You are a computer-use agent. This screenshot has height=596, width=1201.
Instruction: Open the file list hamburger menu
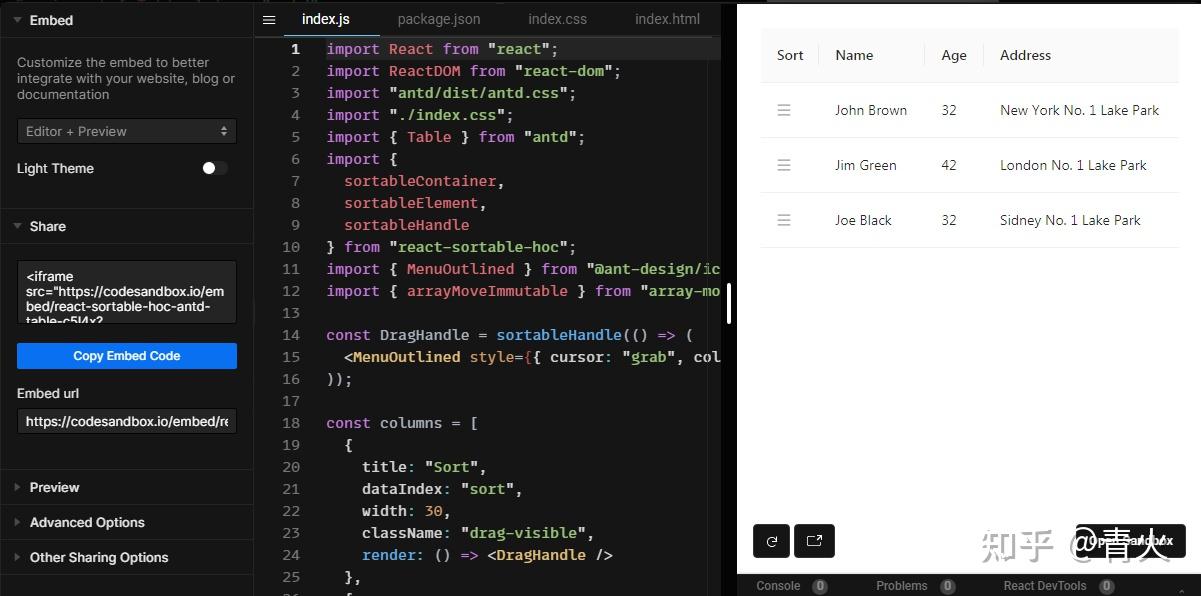click(x=268, y=20)
